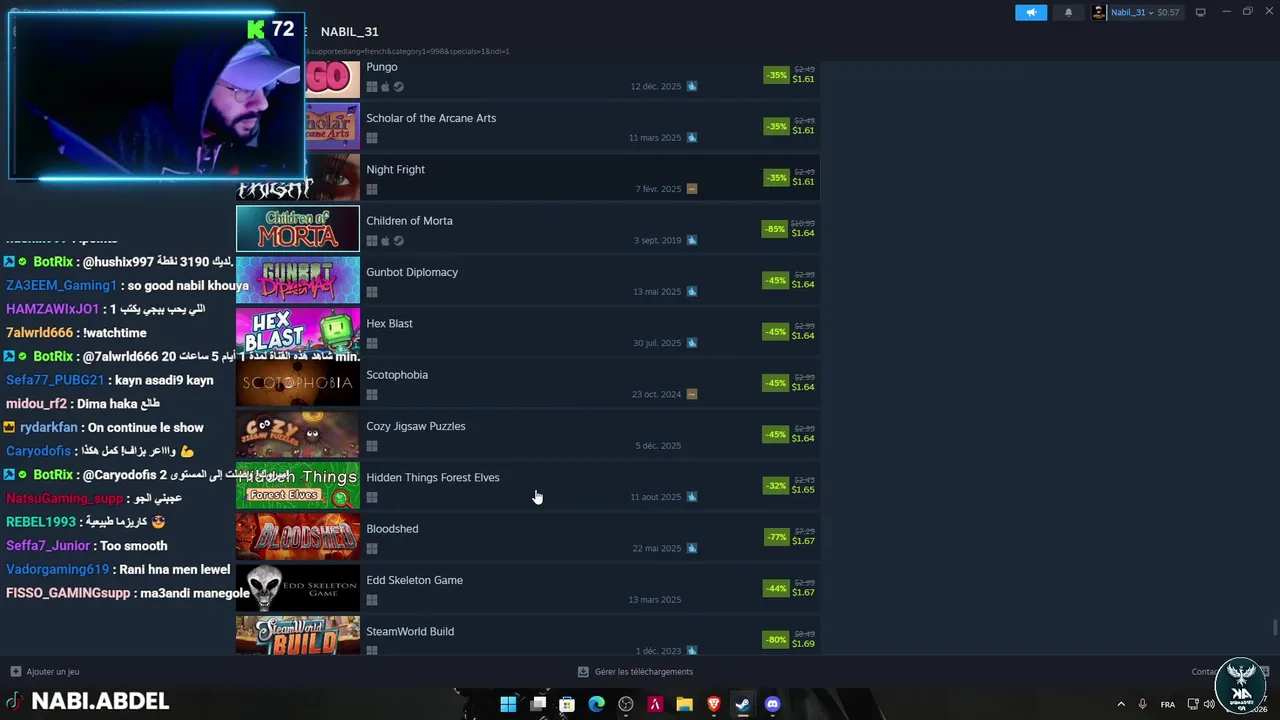Viewport: 1280px width, 720px height.
Task: Click the -77% discount on Bloodshed
Action: click(776, 537)
